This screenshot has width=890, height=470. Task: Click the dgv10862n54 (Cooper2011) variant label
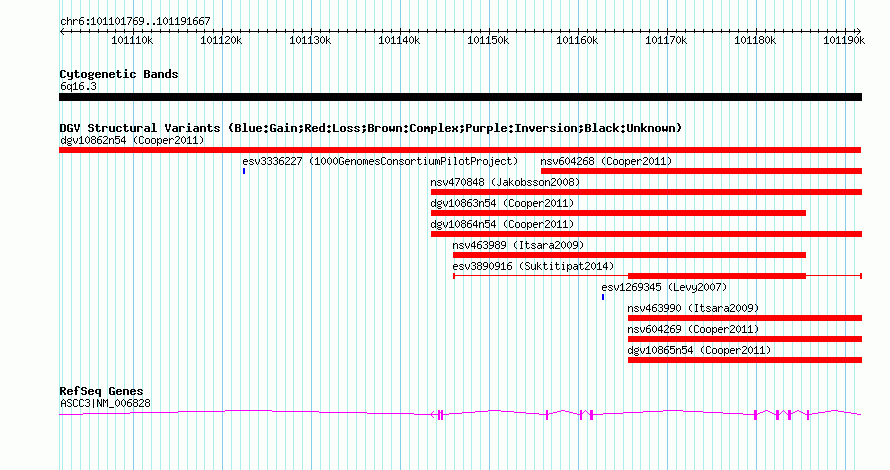coord(132,140)
